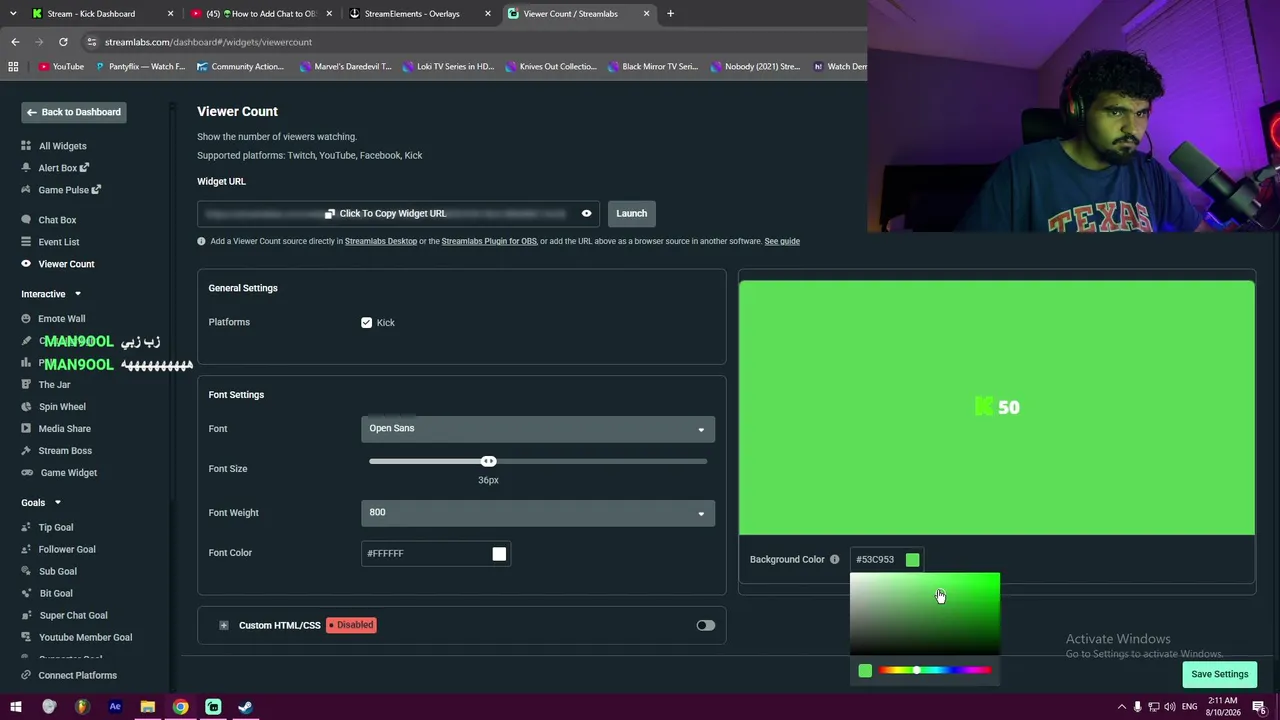Viewport: 1280px width, 720px height.
Task: Open the Tip Goal widget
Action: point(55,528)
